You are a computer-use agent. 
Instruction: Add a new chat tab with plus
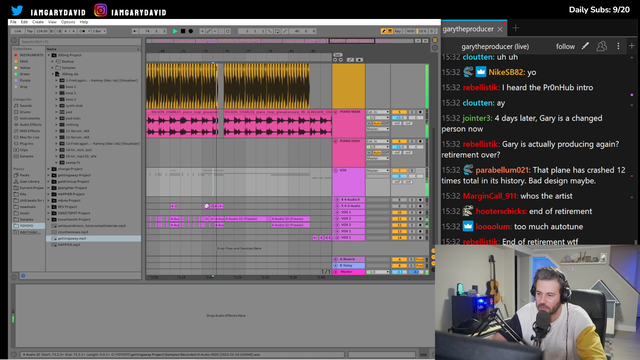pos(516,28)
